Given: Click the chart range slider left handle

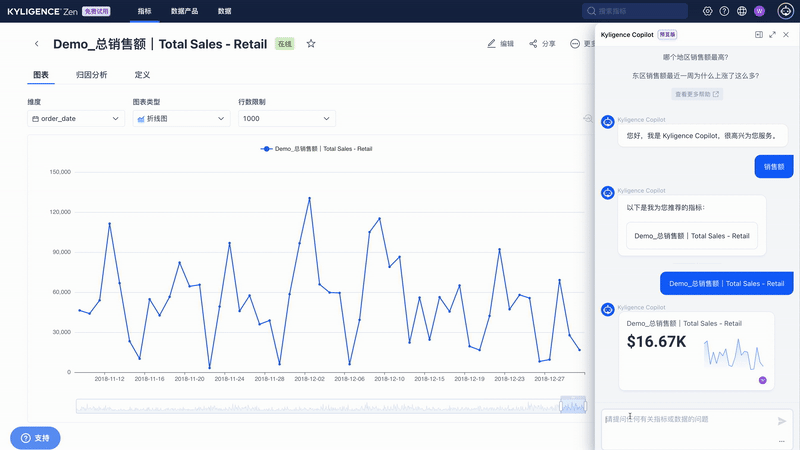Looking at the screenshot, I should click(x=561, y=406).
